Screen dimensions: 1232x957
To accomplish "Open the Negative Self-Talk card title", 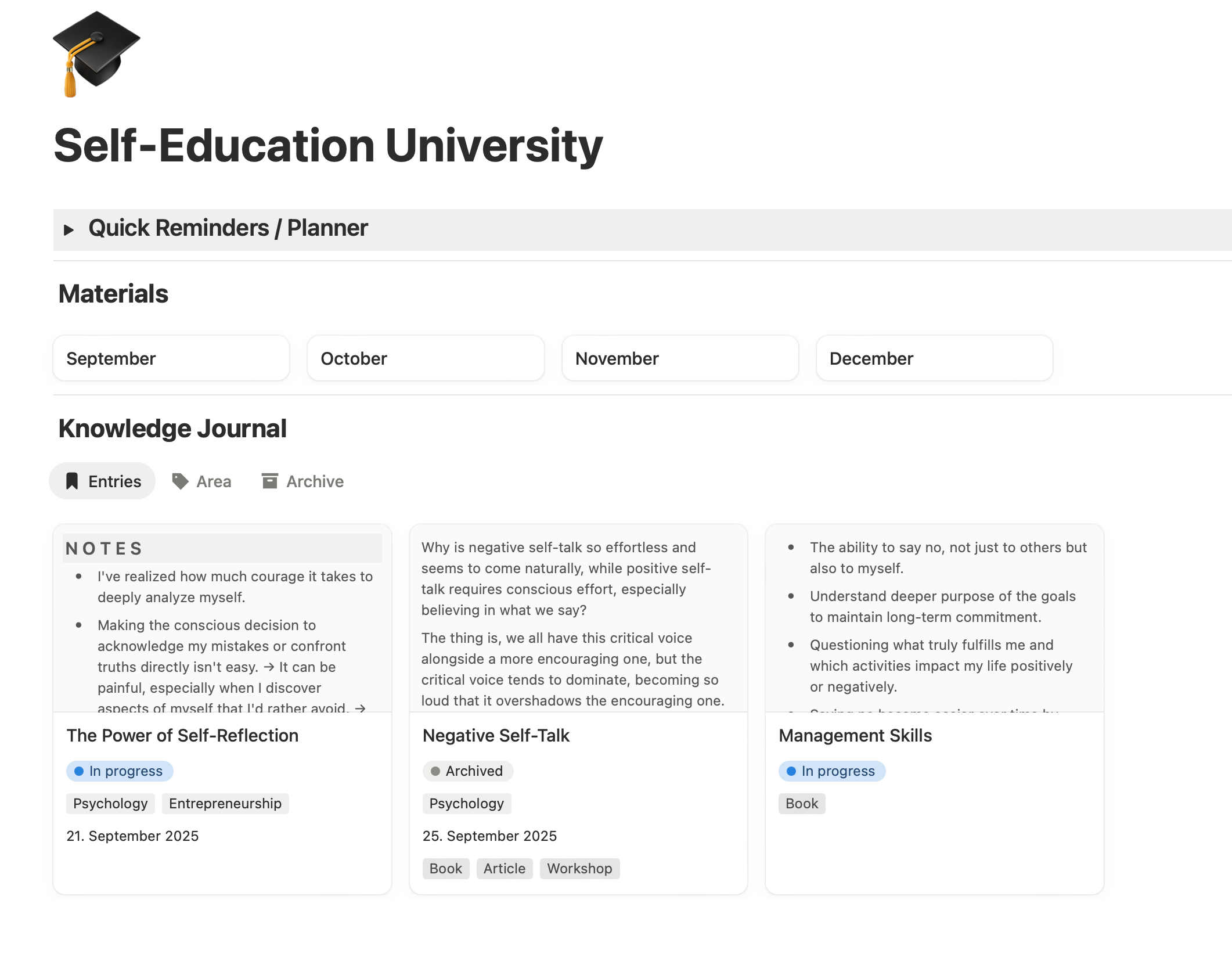I will click(496, 736).
